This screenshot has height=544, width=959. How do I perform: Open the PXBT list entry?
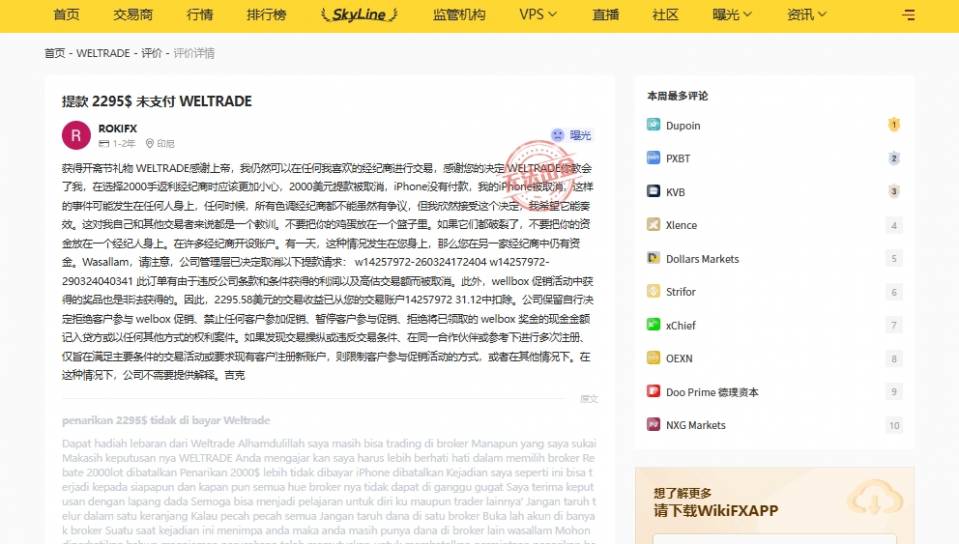678,158
